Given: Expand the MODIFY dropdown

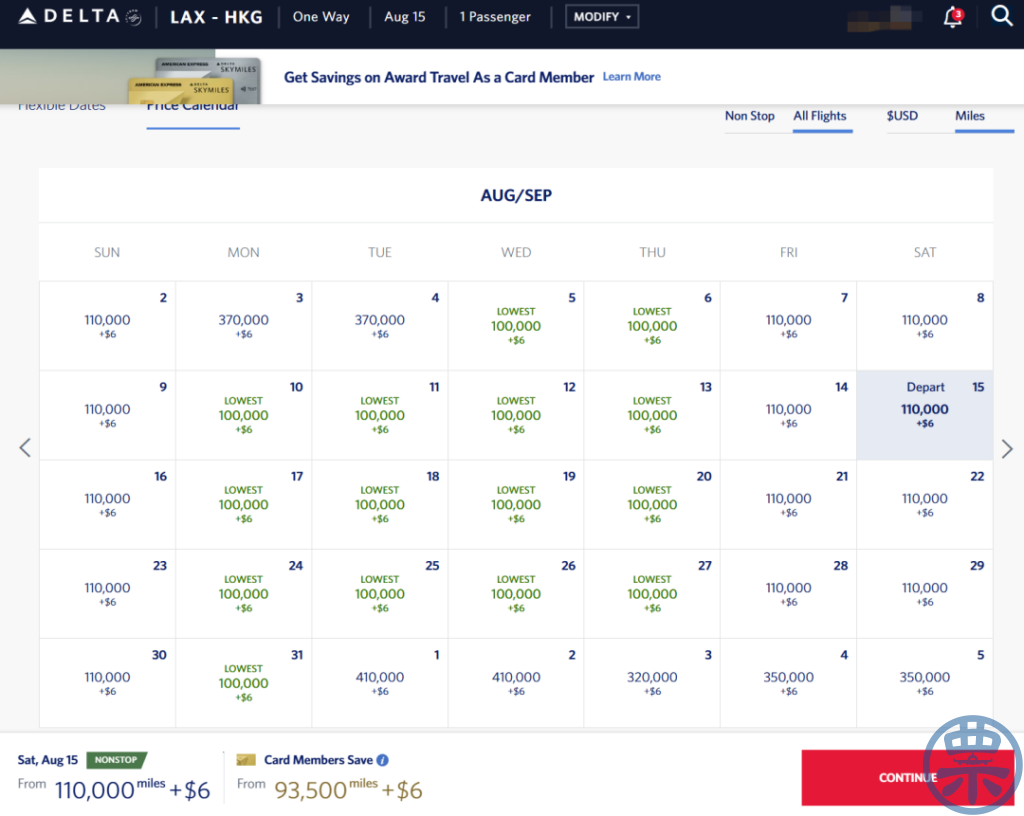Looking at the screenshot, I should coord(601,17).
